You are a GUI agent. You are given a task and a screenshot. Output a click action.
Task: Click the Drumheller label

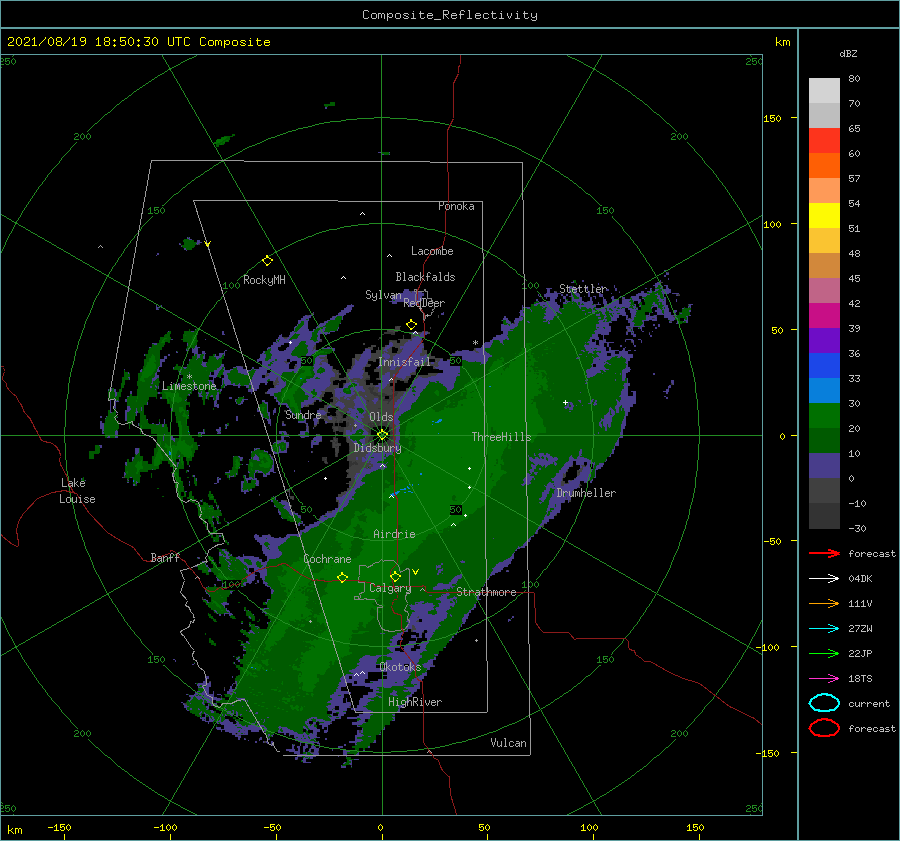[x=586, y=493]
